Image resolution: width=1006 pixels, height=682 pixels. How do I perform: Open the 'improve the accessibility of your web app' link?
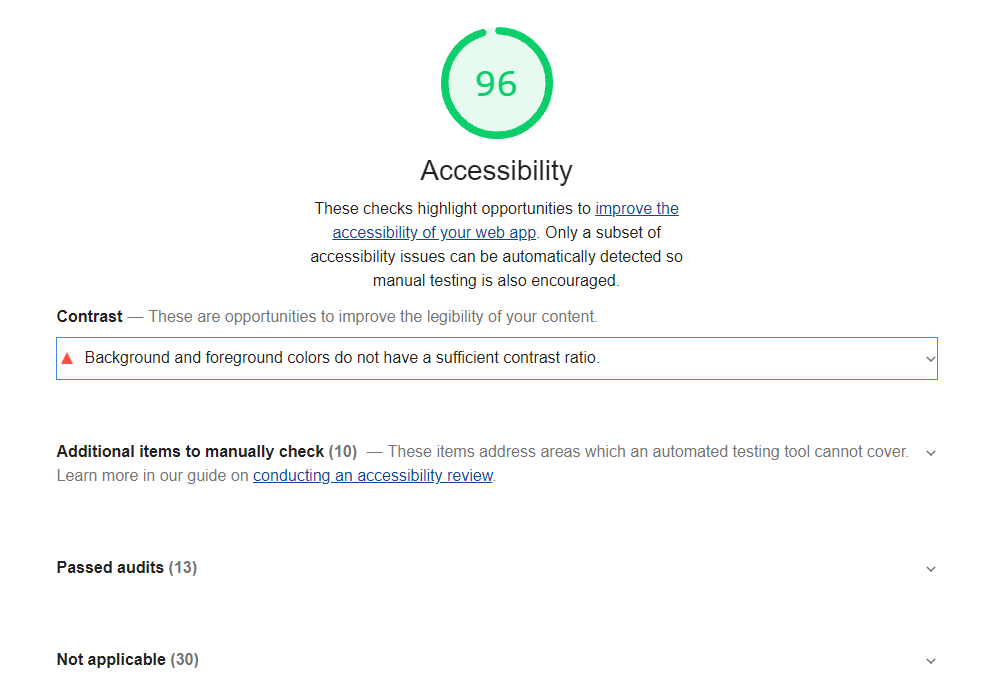[636, 209]
